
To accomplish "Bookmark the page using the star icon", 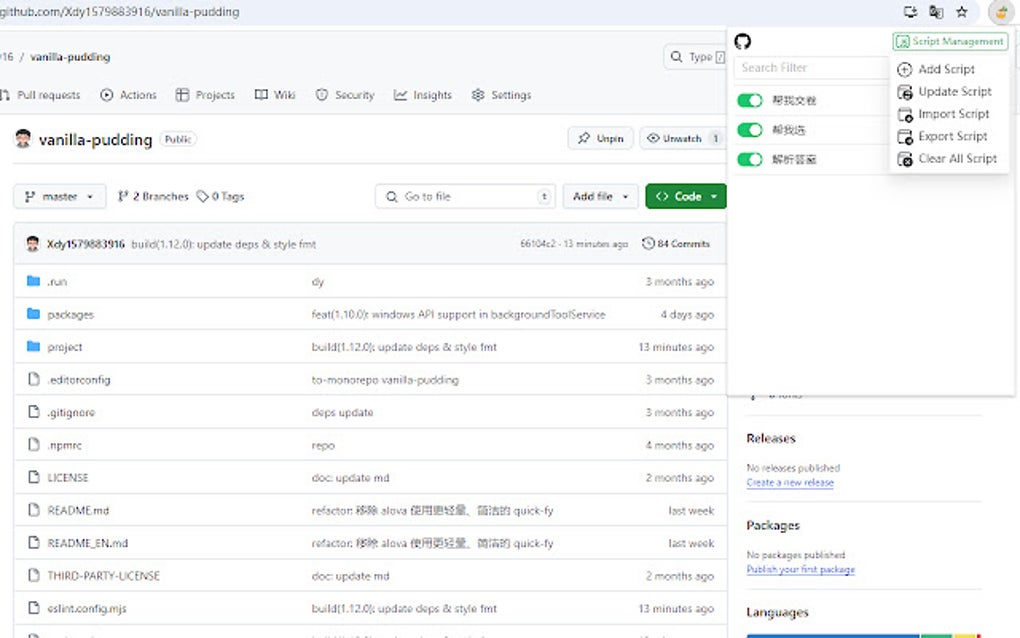I will click(x=959, y=12).
